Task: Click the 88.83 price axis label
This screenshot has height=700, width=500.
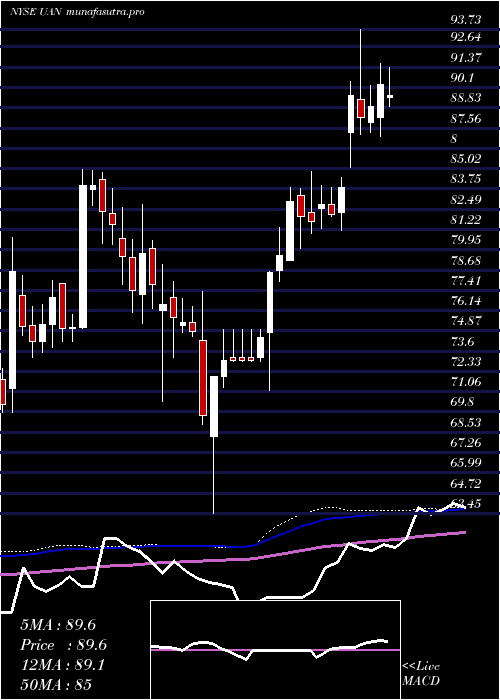Action: point(466,98)
